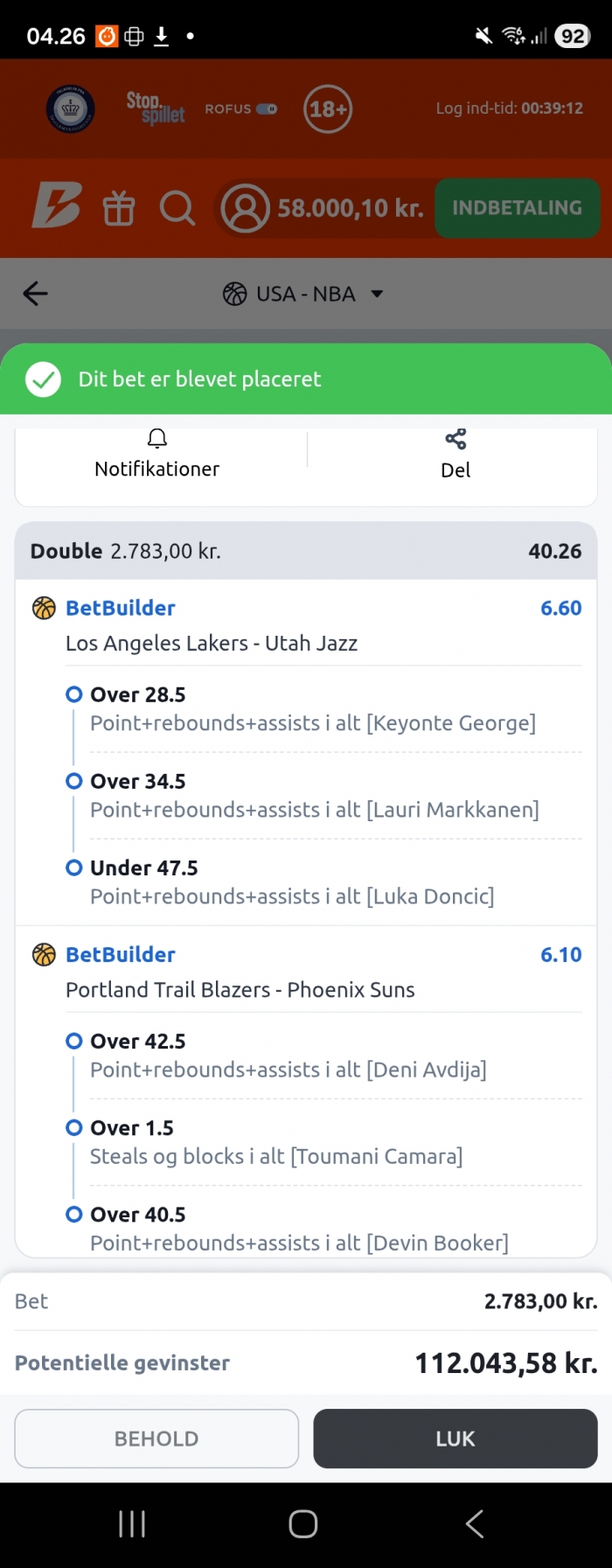612x1568 pixels.
Task: Tap the orange B brand logo
Action: pyautogui.click(x=57, y=206)
